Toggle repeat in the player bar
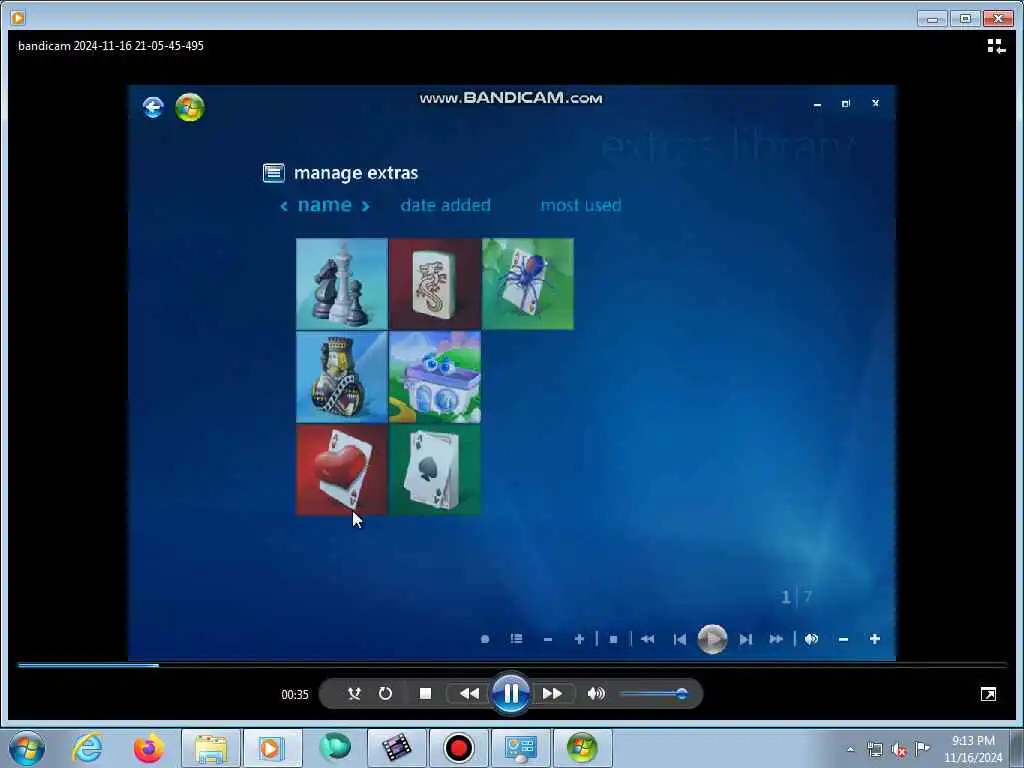This screenshot has height=768, width=1024. pyautogui.click(x=385, y=694)
